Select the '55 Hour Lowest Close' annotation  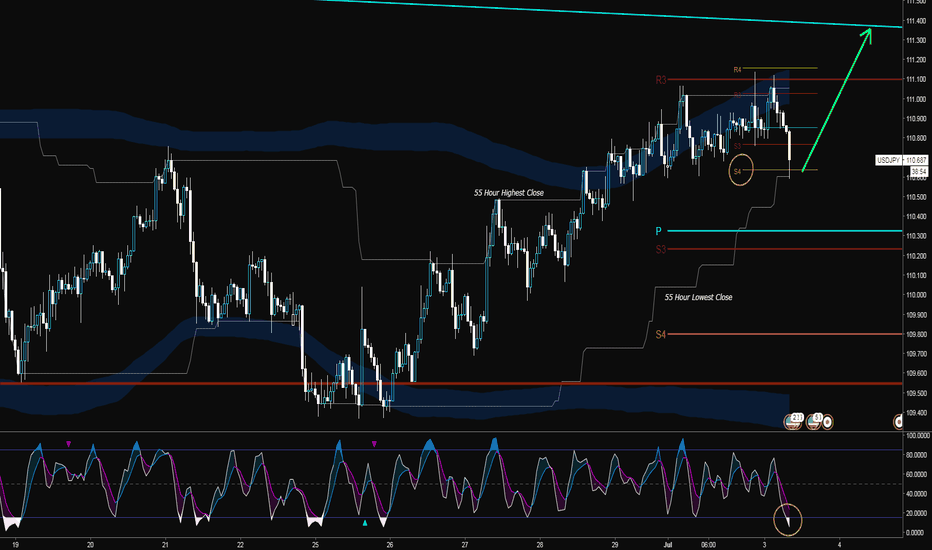click(698, 297)
